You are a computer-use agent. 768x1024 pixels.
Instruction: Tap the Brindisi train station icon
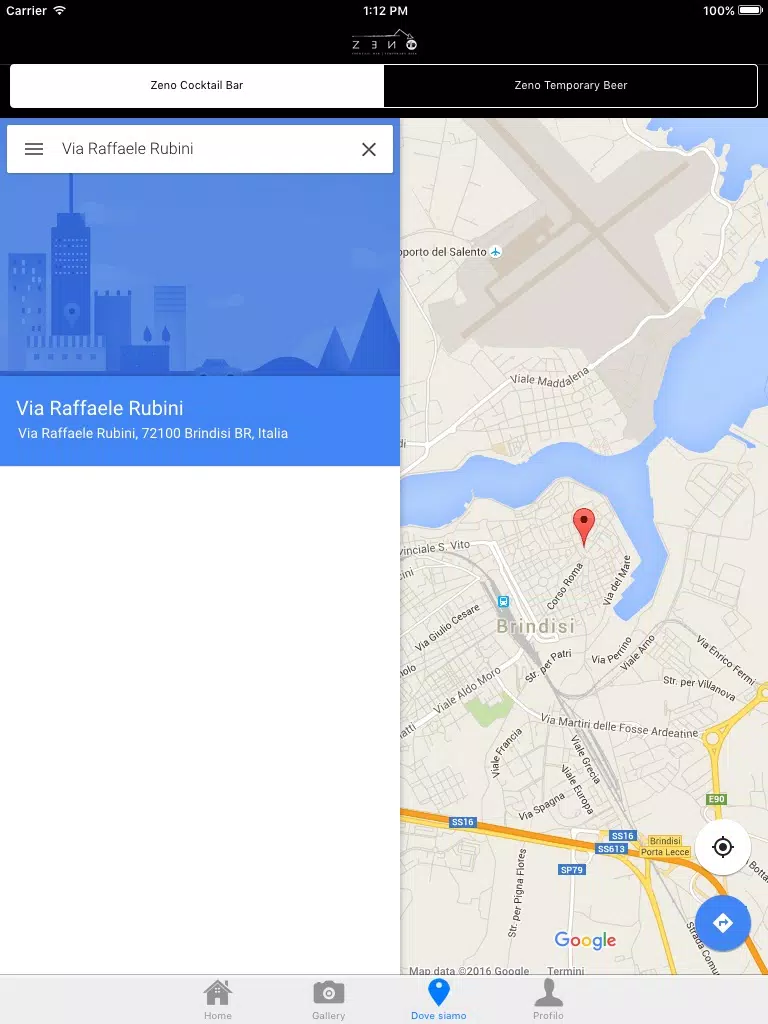504,601
